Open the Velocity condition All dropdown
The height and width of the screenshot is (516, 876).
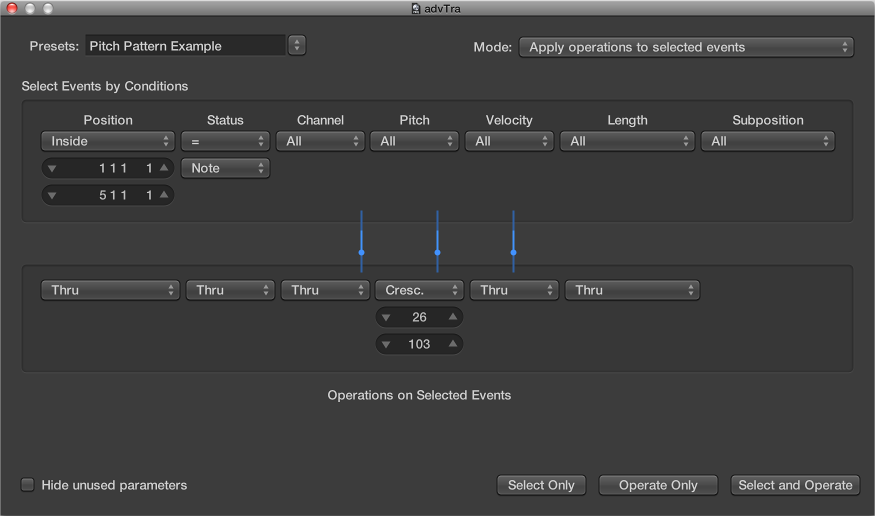click(x=510, y=141)
